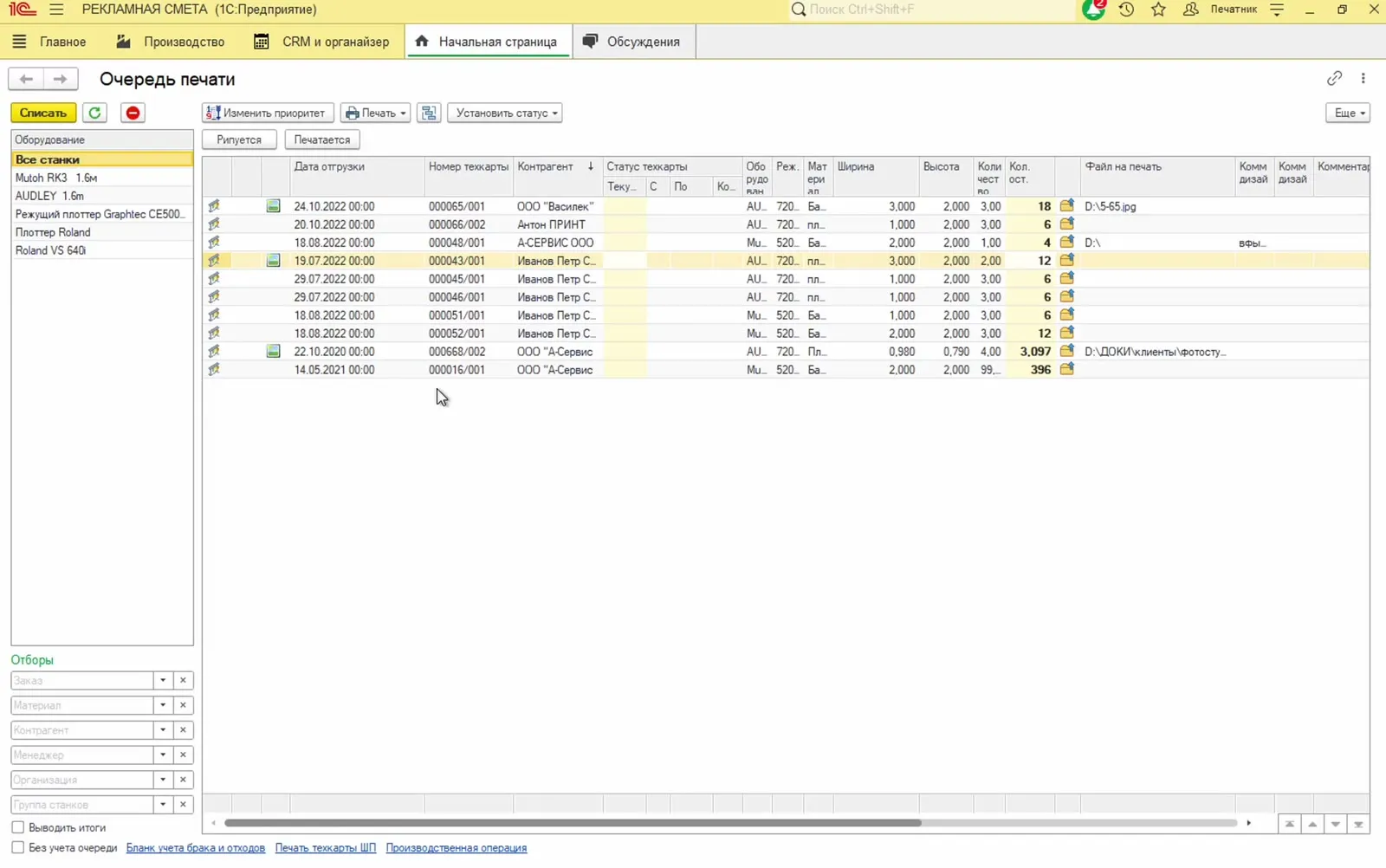Click the green refresh icon button

click(94, 113)
